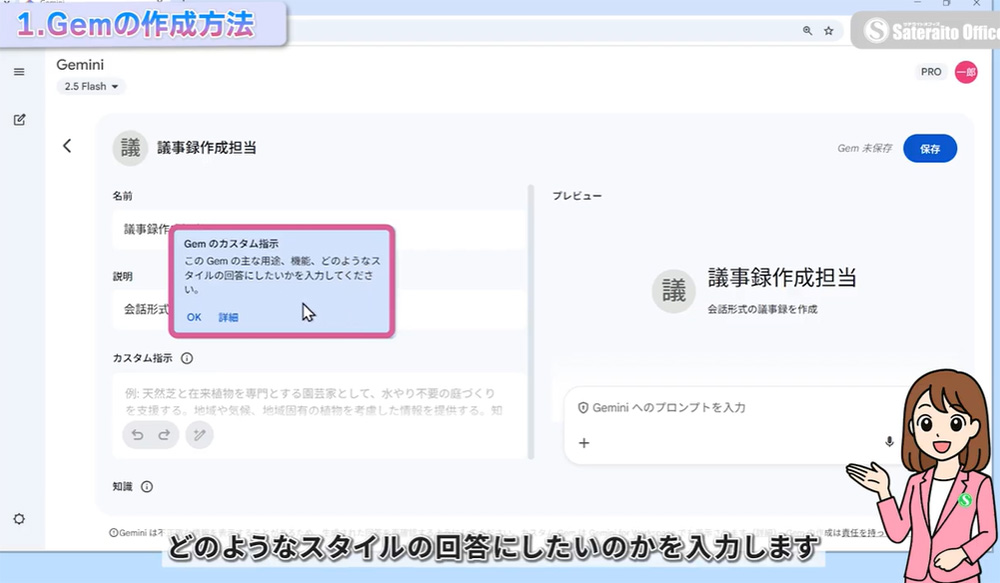This screenshot has width=1000, height=583.
Task: Open browser zoom magnifier icon
Action: tap(807, 31)
